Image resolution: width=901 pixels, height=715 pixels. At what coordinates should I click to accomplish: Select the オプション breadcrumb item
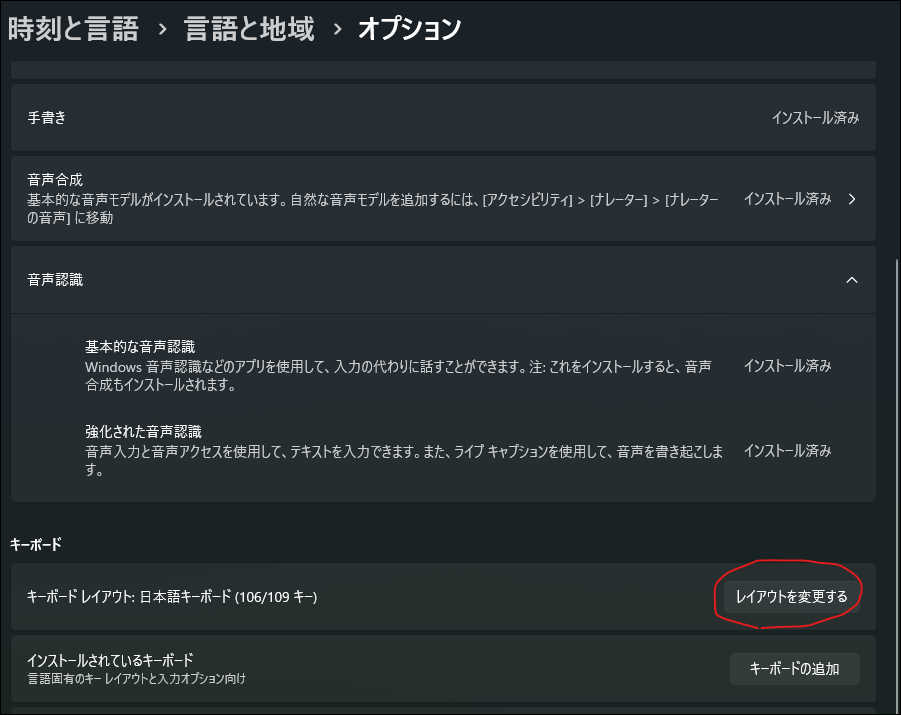point(410,28)
